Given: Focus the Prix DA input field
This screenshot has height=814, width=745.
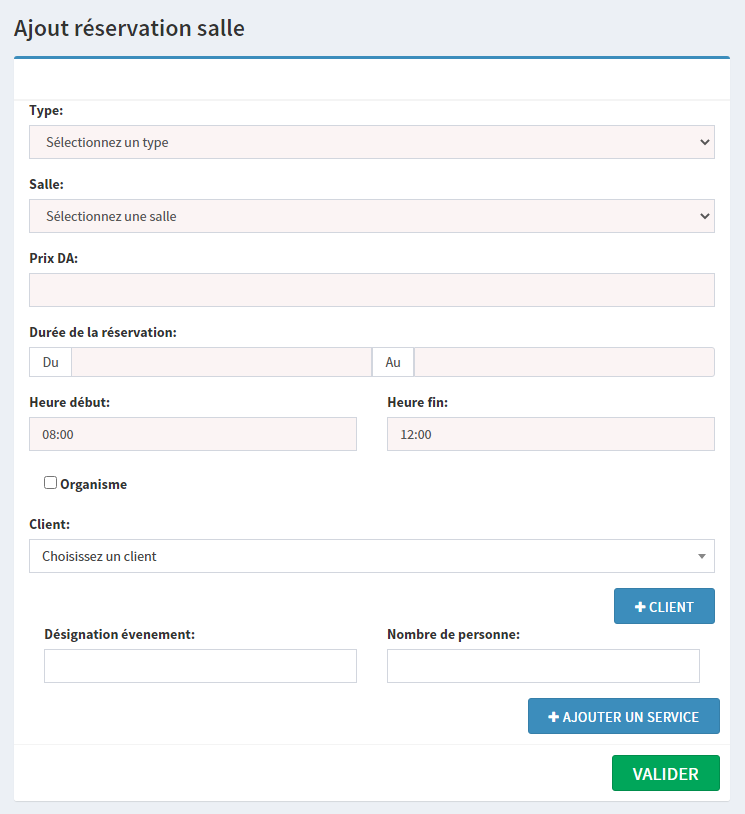Looking at the screenshot, I should pyautogui.click(x=371, y=290).
